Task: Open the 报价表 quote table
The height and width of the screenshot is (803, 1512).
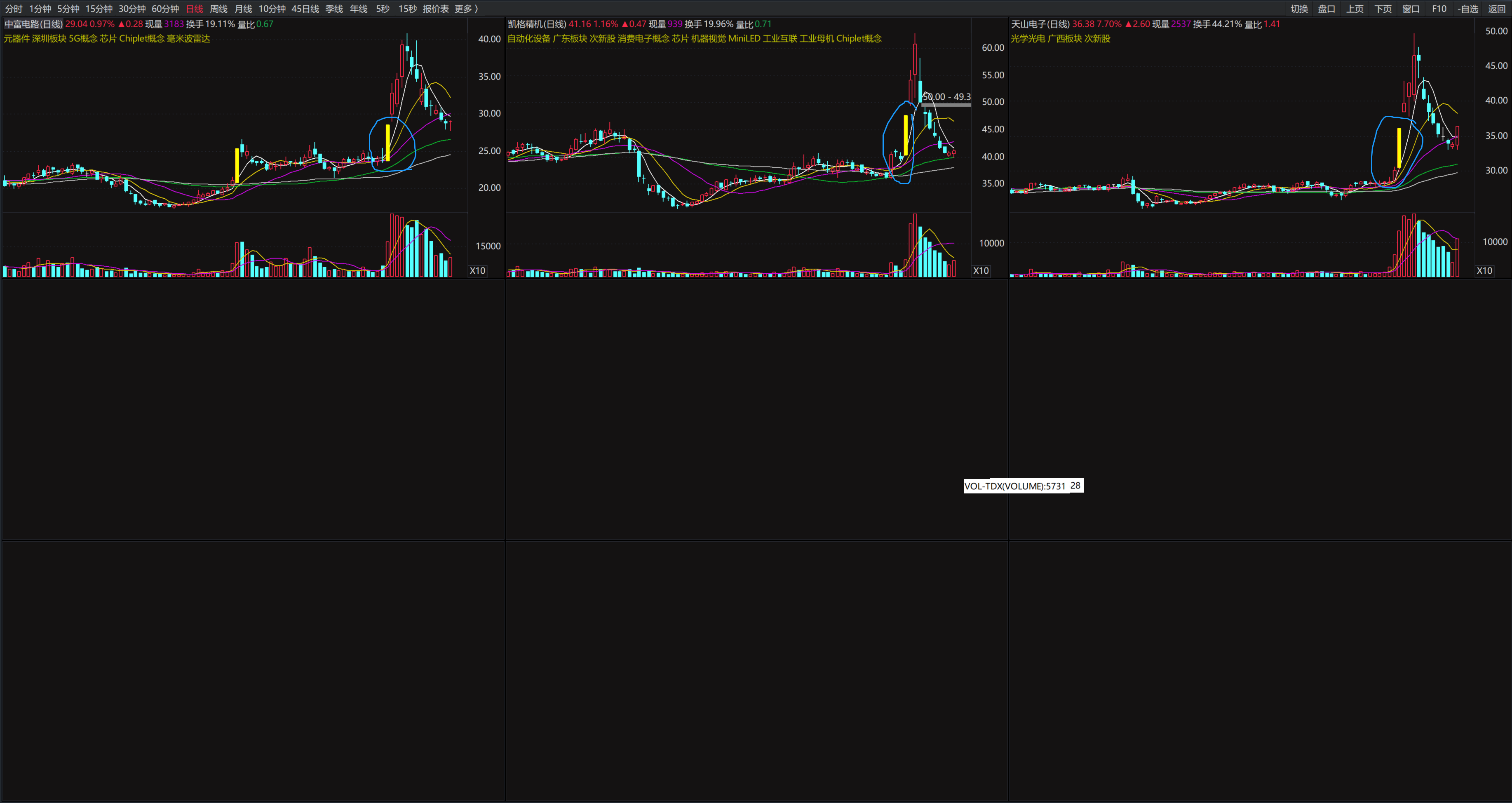Action: click(436, 9)
